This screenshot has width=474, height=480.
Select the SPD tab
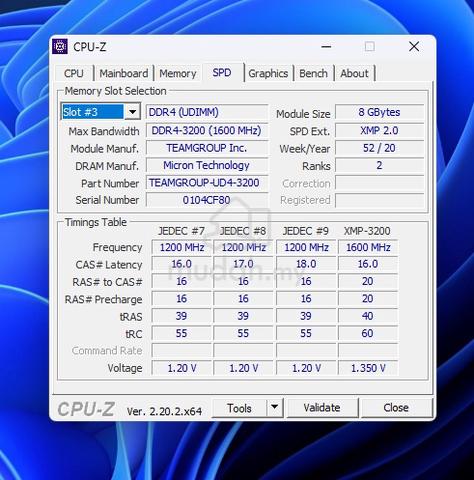click(x=222, y=72)
